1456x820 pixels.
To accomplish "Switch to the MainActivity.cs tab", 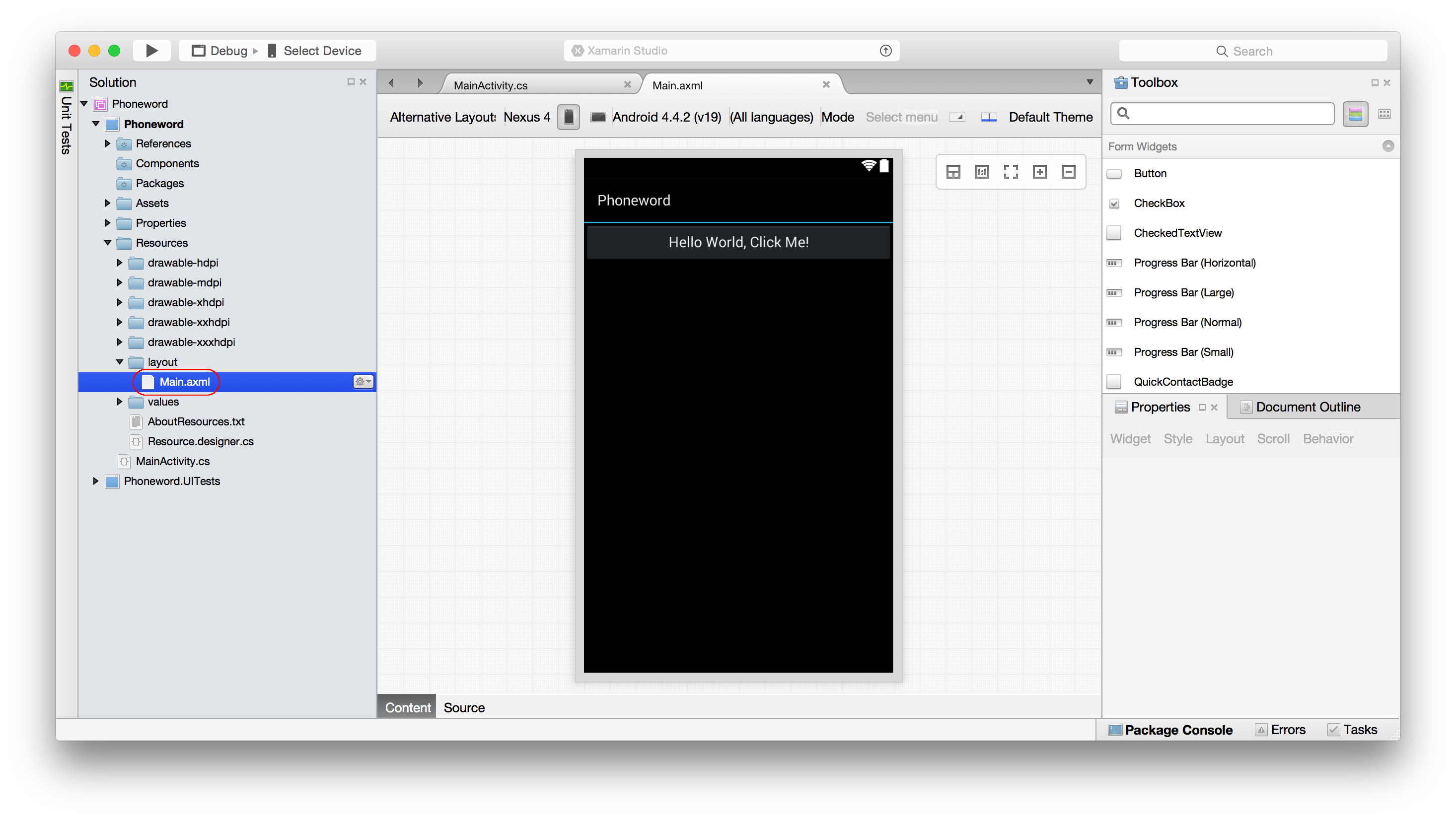I will [490, 85].
